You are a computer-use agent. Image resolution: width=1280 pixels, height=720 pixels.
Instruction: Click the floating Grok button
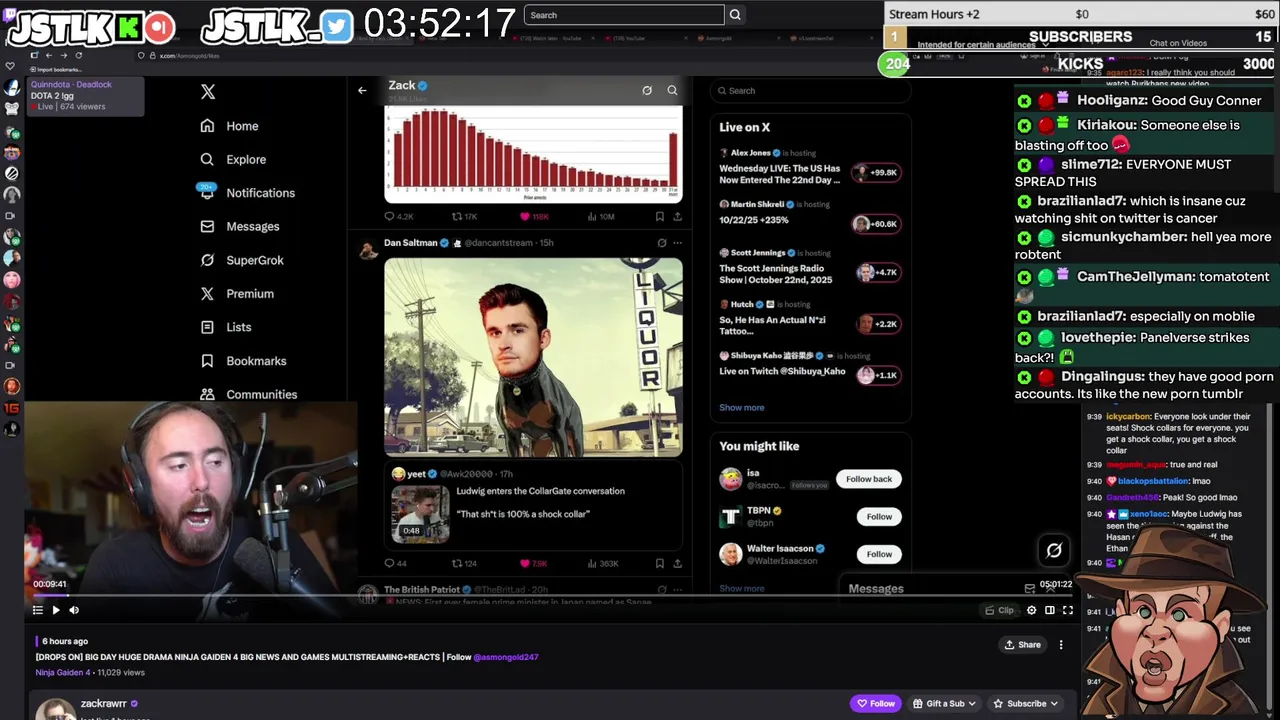(1054, 550)
